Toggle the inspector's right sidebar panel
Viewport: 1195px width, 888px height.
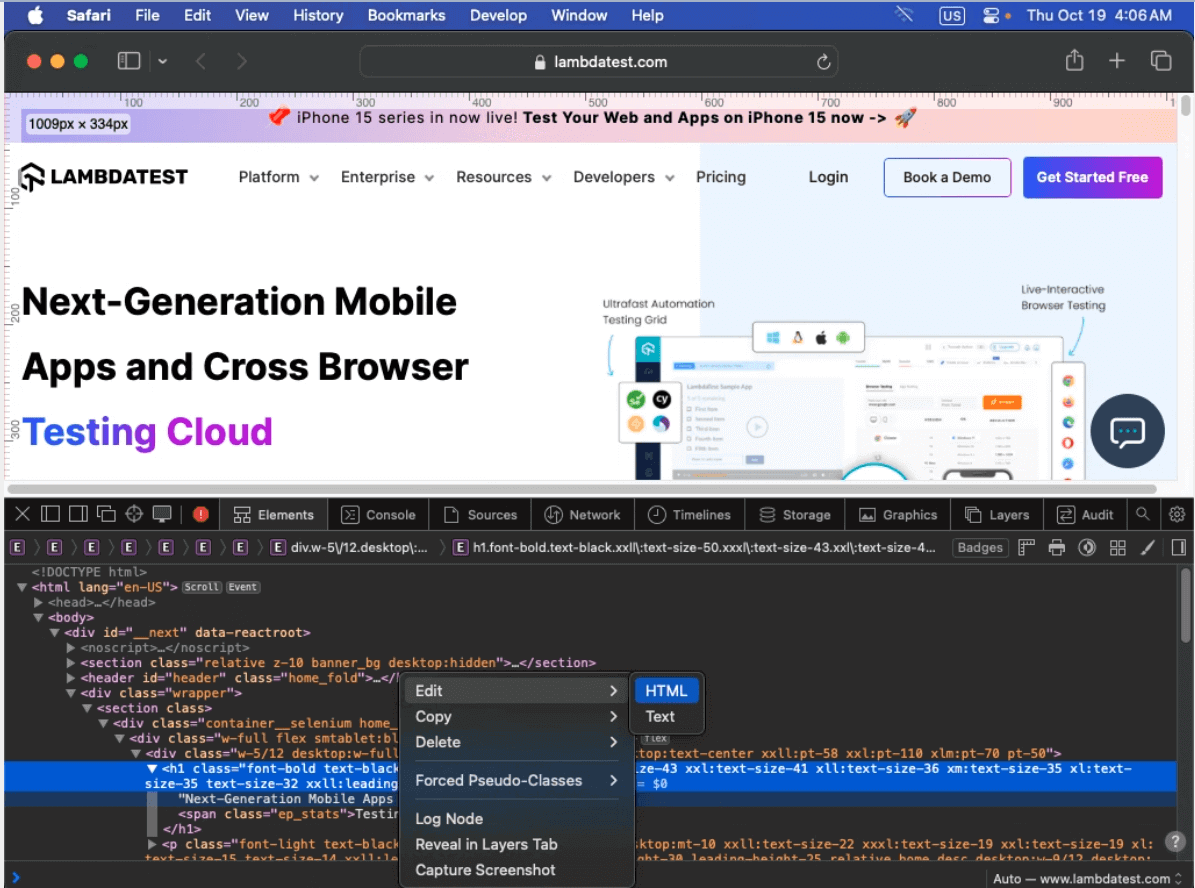click(1178, 547)
